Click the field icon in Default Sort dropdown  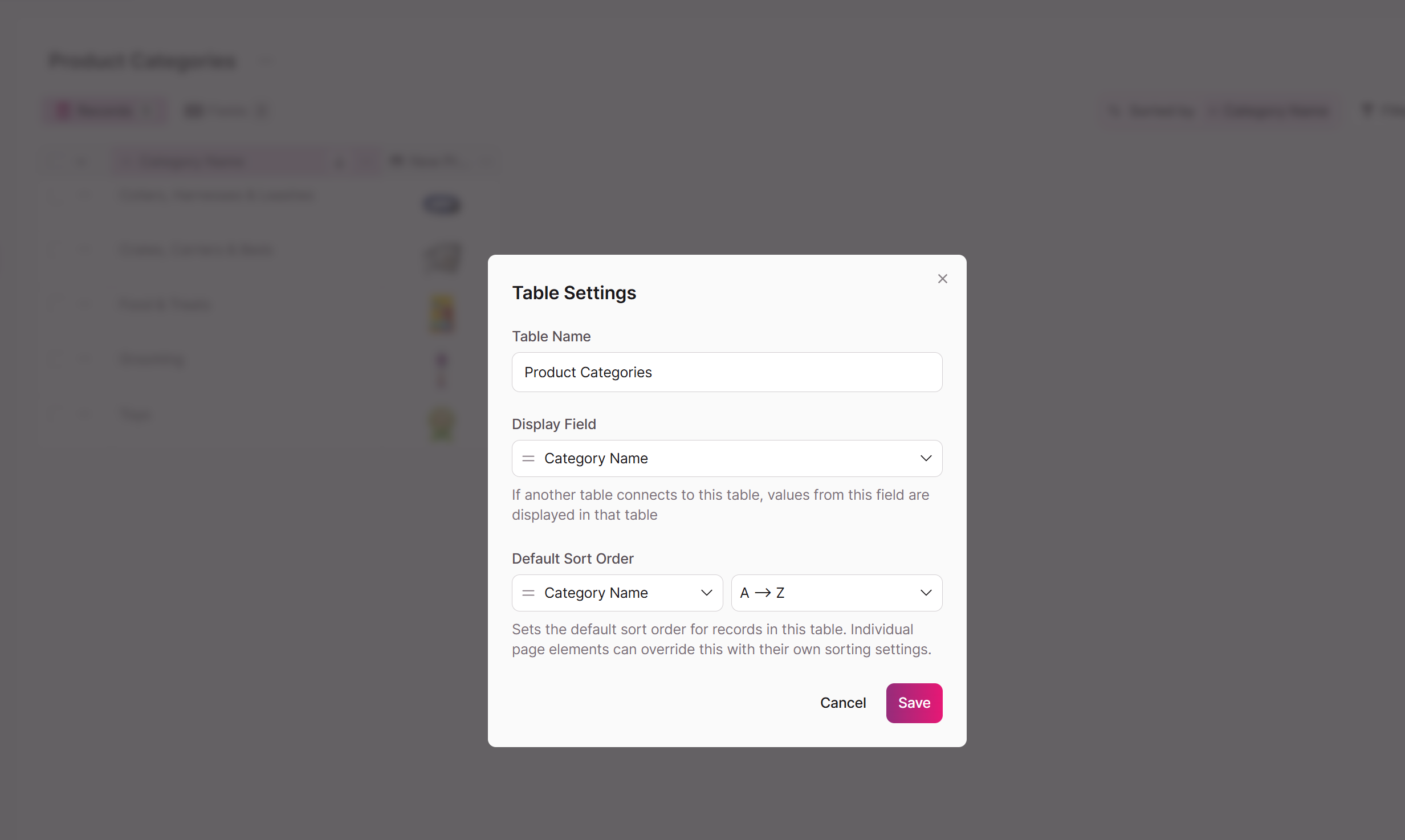click(528, 593)
